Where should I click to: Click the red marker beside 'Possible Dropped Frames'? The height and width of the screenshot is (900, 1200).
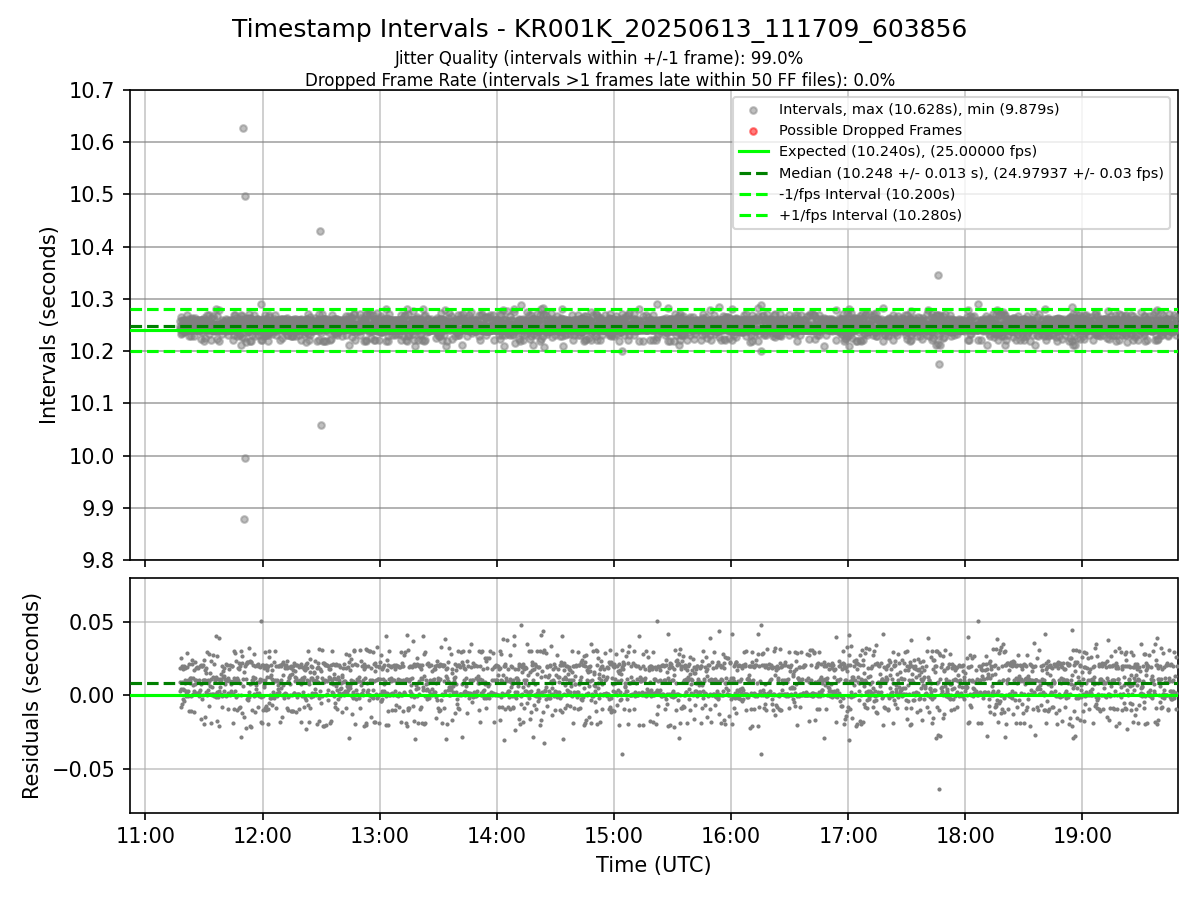[754, 131]
